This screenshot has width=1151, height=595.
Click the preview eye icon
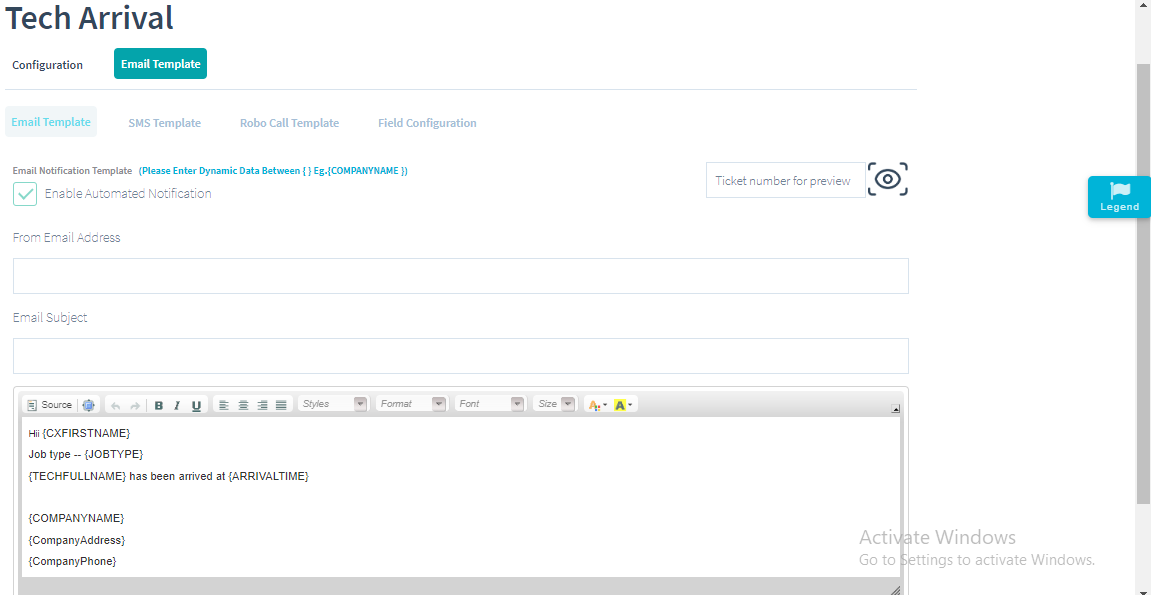pyautogui.click(x=887, y=180)
